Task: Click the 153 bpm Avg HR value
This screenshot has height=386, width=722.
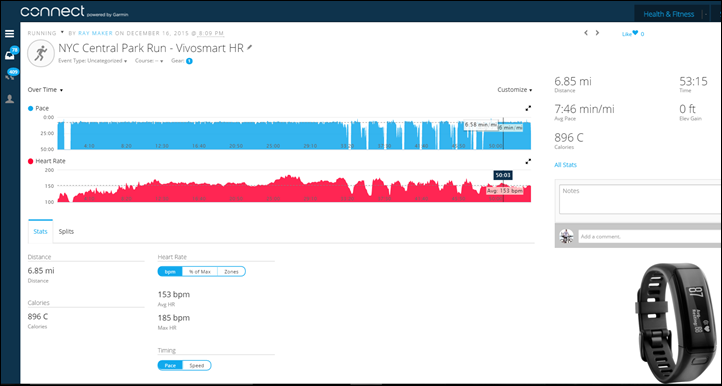Action: click(x=174, y=294)
